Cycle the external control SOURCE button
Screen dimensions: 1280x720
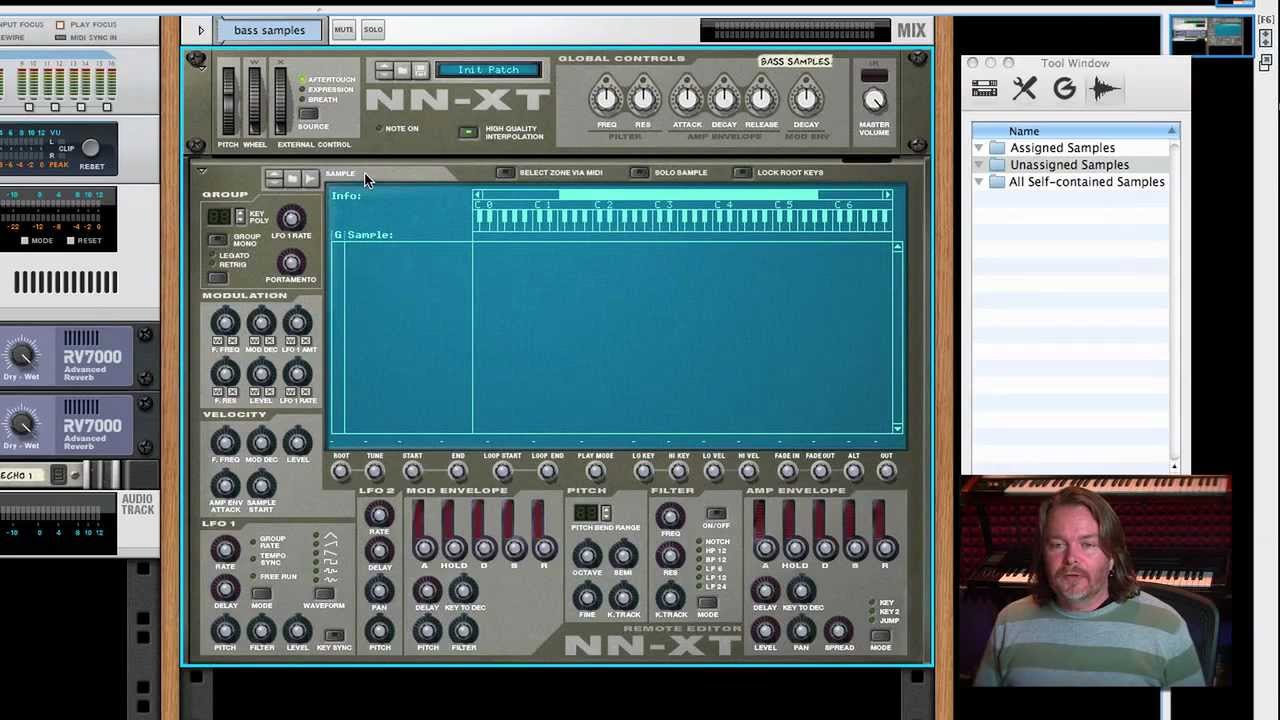[310, 115]
